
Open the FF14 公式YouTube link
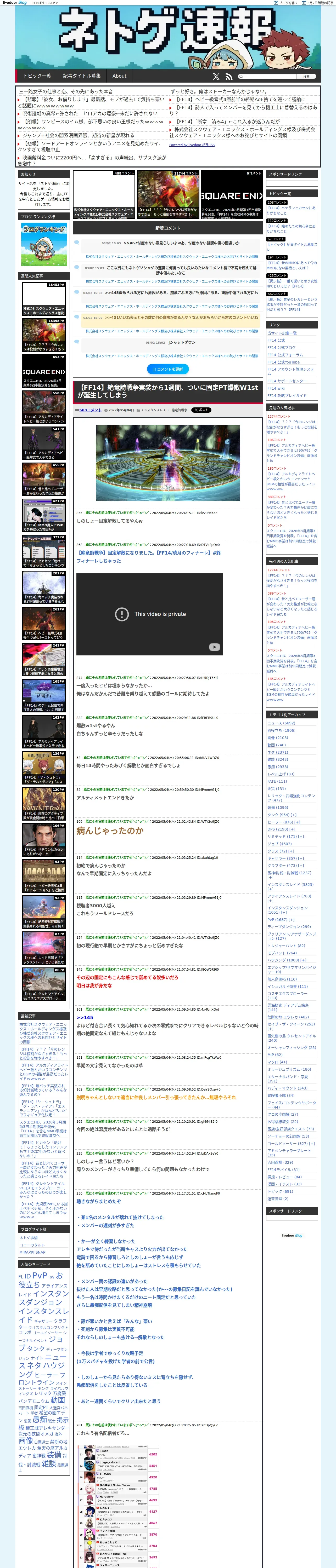[284, 362]
